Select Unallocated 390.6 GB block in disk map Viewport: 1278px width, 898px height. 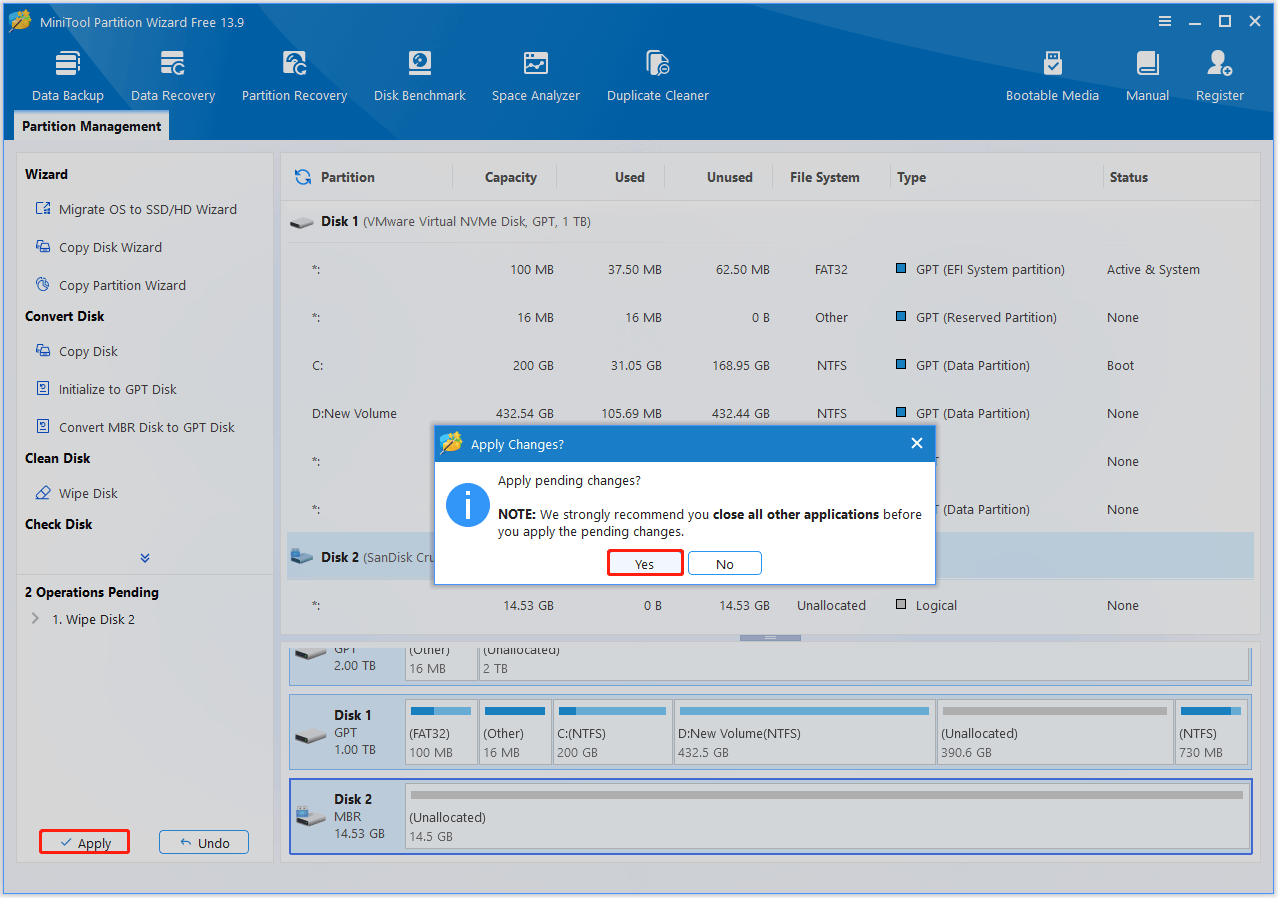pos(1055,732)
